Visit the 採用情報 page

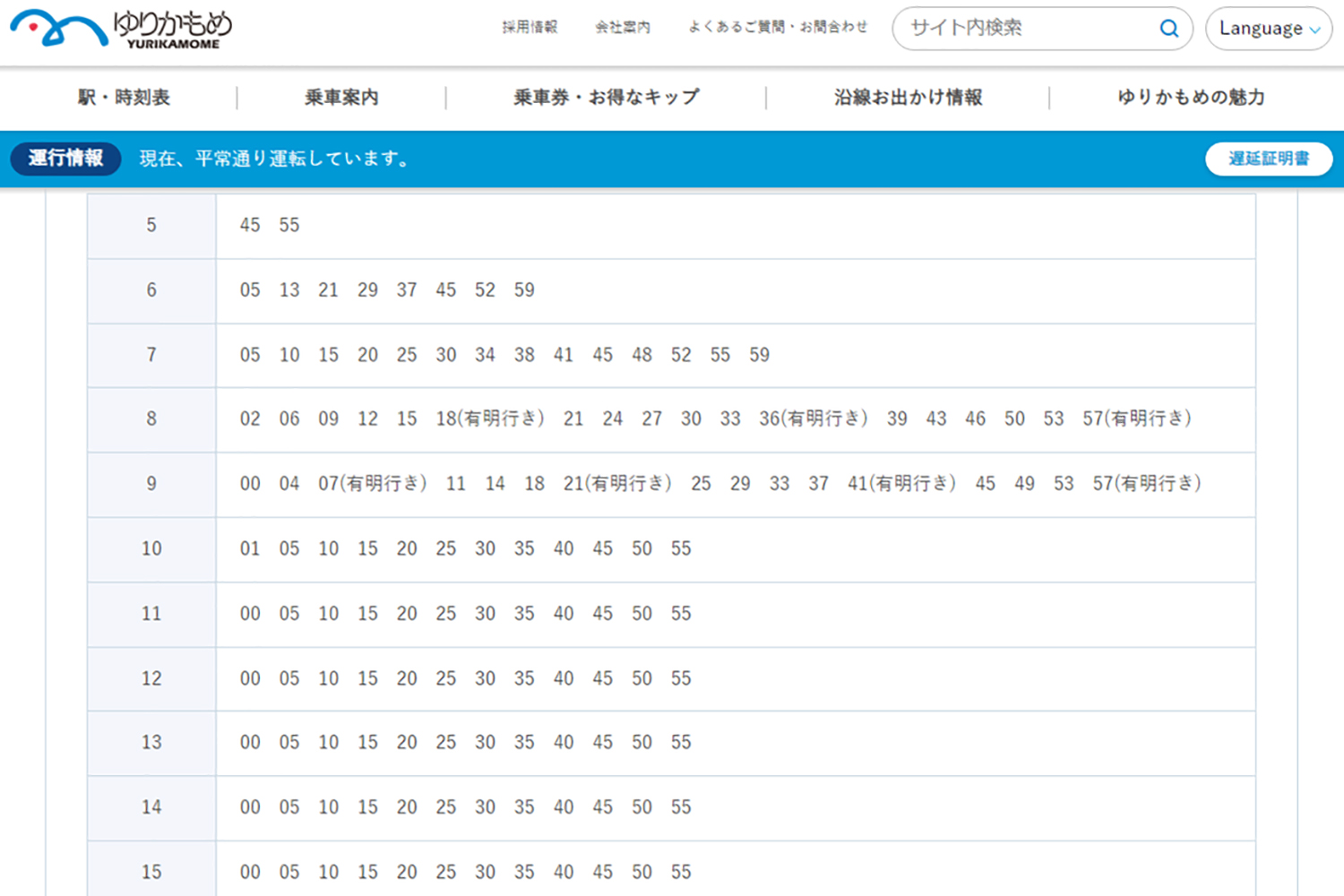pos(529,27)
